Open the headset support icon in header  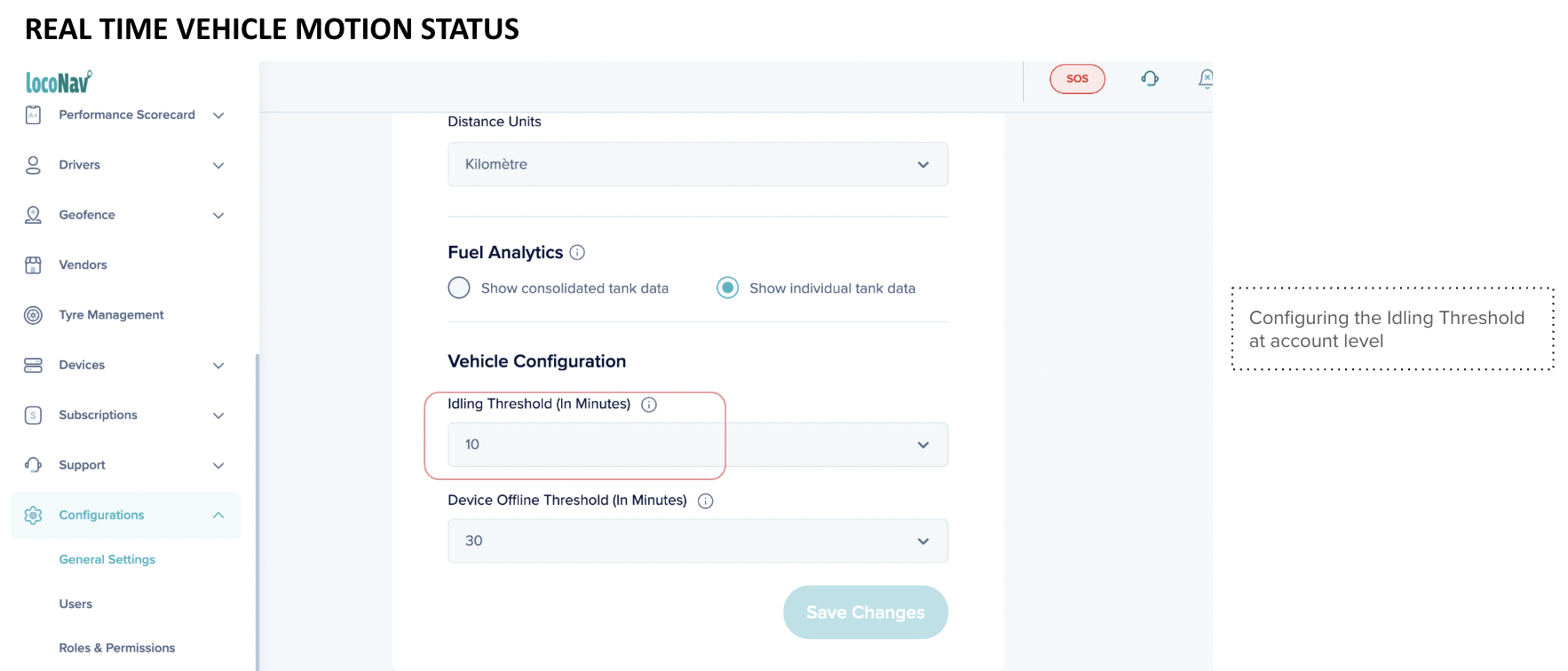coord(1150,79)
